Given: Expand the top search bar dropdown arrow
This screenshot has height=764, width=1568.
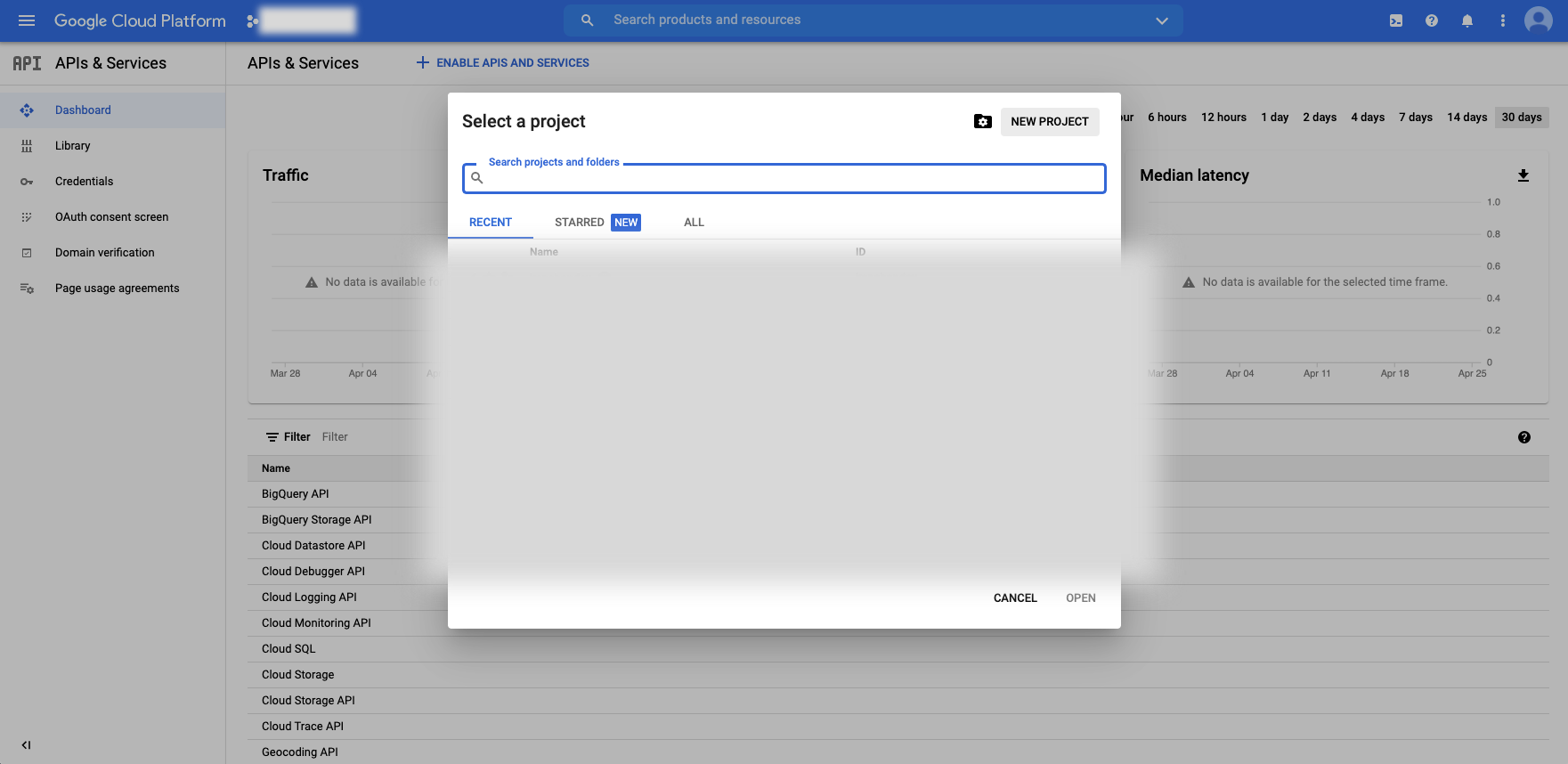Looking at the screenshot, I should coord(1161,20).
